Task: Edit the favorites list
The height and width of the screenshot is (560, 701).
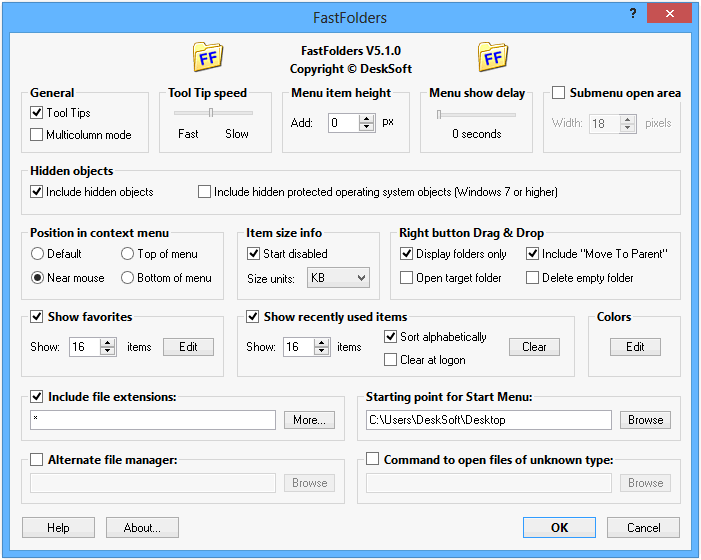Action: (x=188, y=347)
